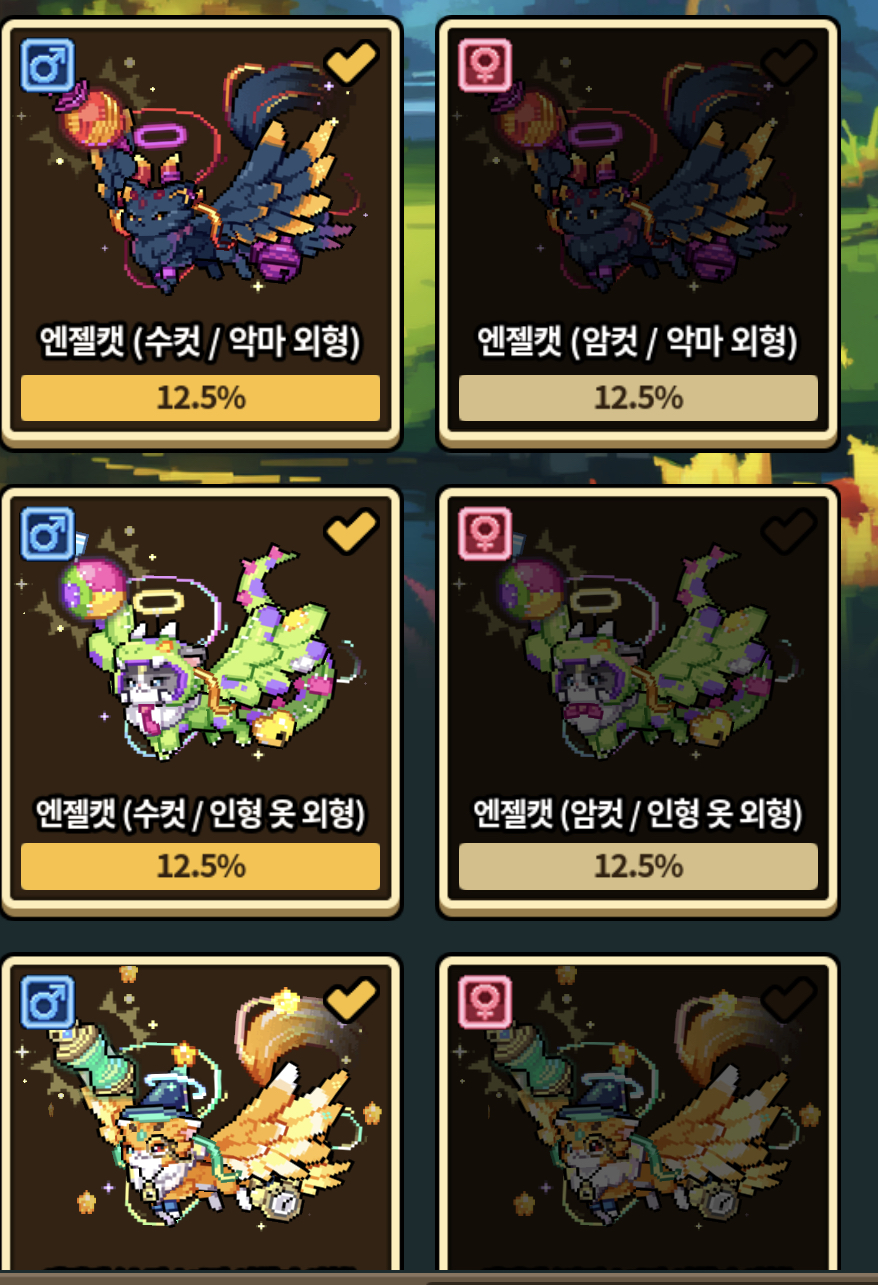Click the 엔젤캣 (수컷 / 인형 옷 외형) label
Screen dimensions: 878x1285
click(x=200, y=815)
